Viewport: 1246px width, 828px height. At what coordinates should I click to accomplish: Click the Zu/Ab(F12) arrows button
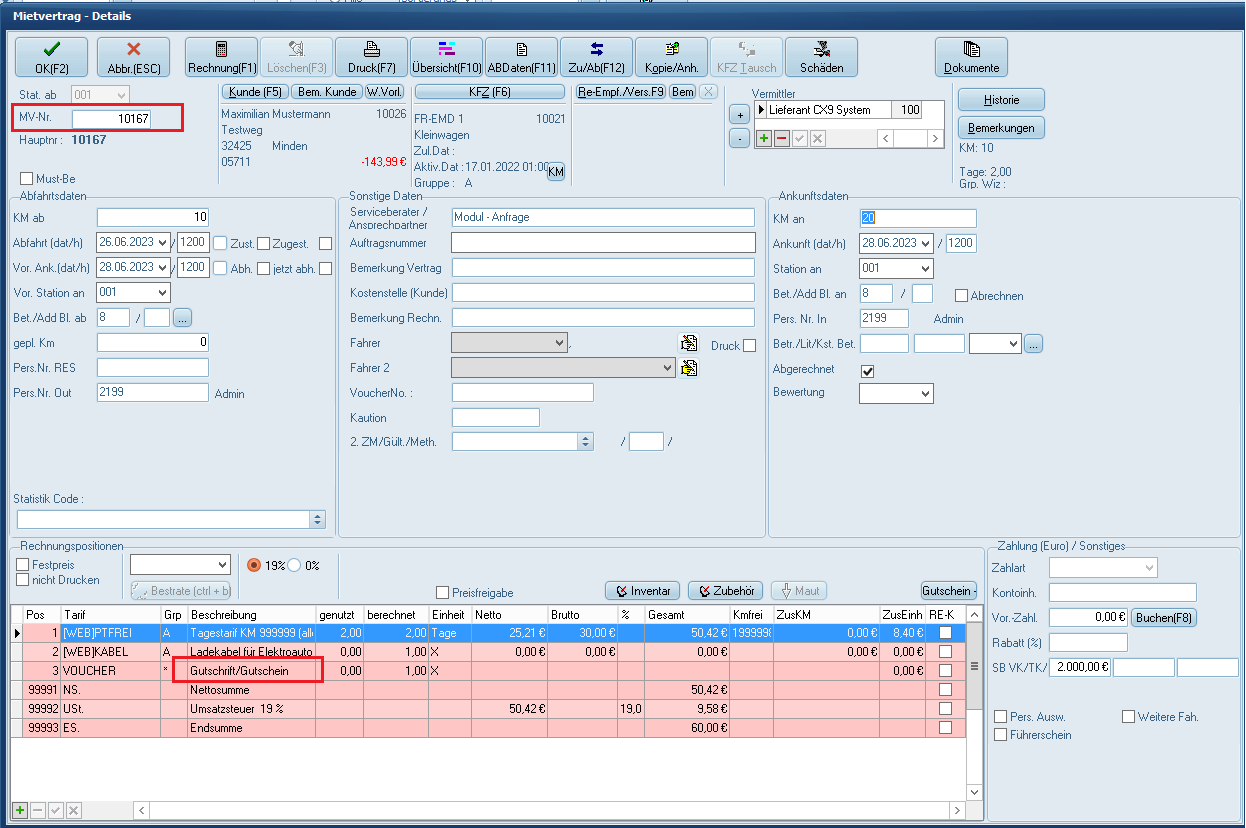pyautogui.click(x=596, y=57)
